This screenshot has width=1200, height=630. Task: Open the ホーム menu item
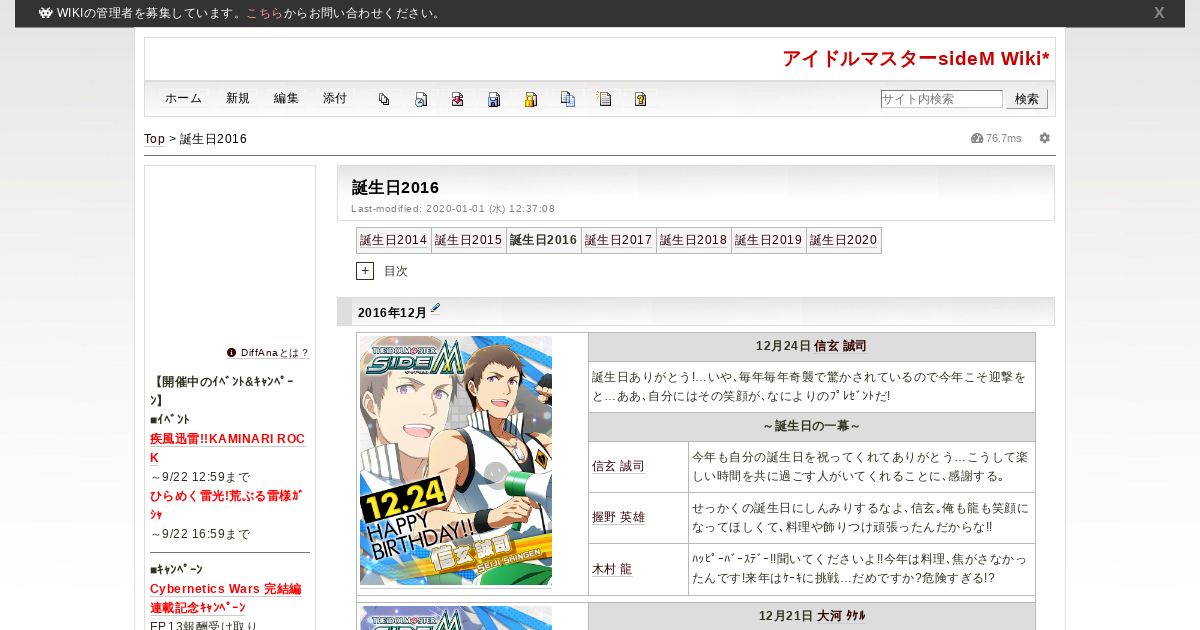[183, 99]
